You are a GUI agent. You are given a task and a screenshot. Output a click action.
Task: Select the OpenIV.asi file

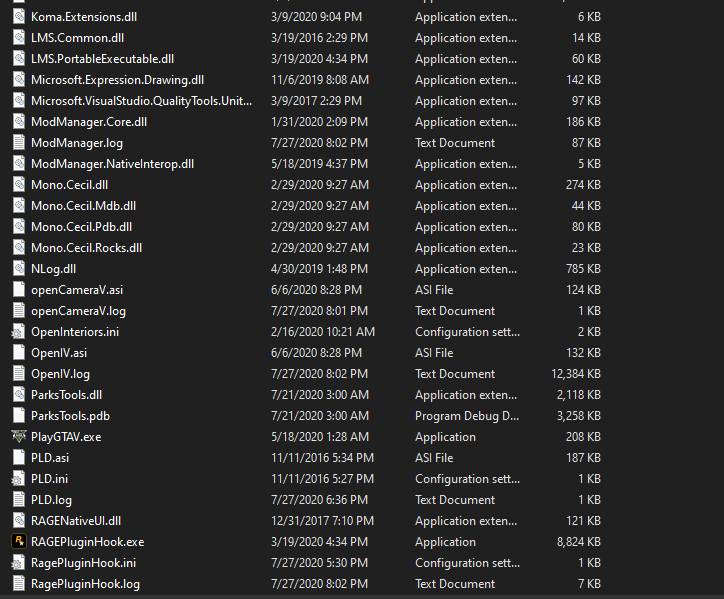click(59, 353)
